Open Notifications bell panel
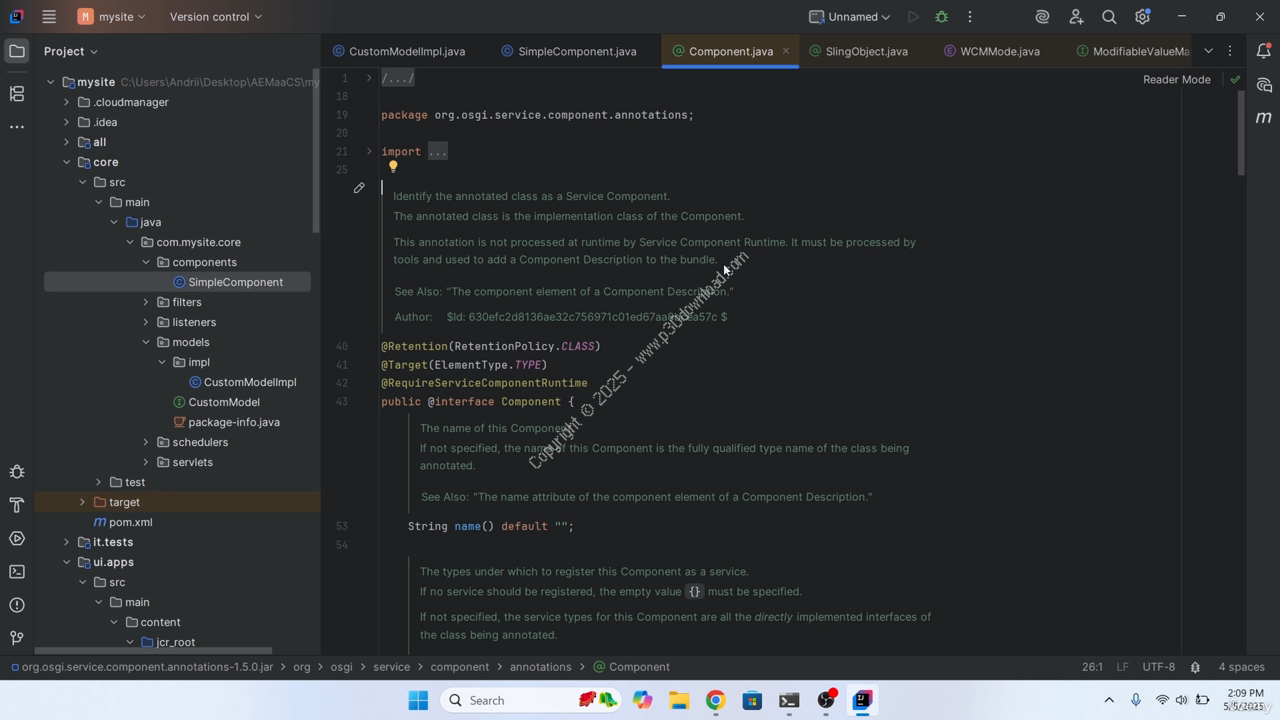The width and height of the screenshot is (1280, 720). point(1263,51)
